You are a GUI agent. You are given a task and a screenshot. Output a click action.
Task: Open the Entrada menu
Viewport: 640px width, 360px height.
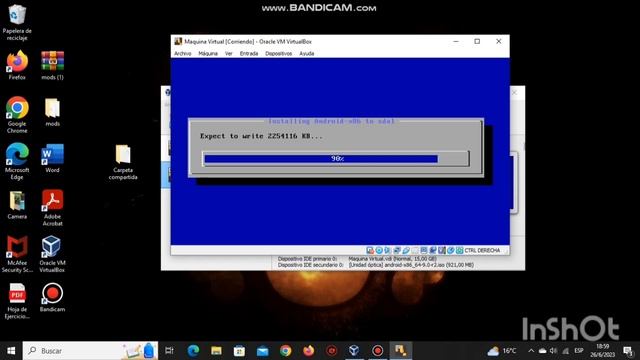tap(249, 53)
